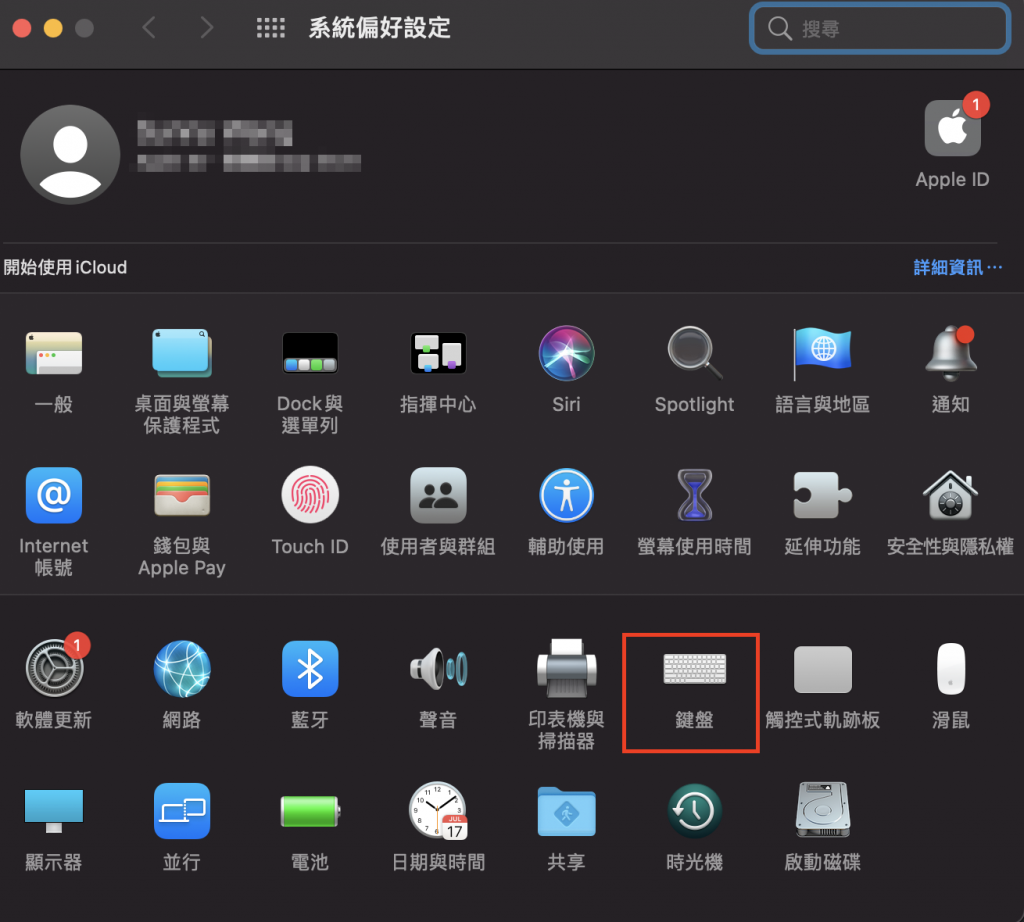The height and width of the screenshot is (922, 1024).
Task: Open the 一般 (General) preference pane
Action: 54,353
